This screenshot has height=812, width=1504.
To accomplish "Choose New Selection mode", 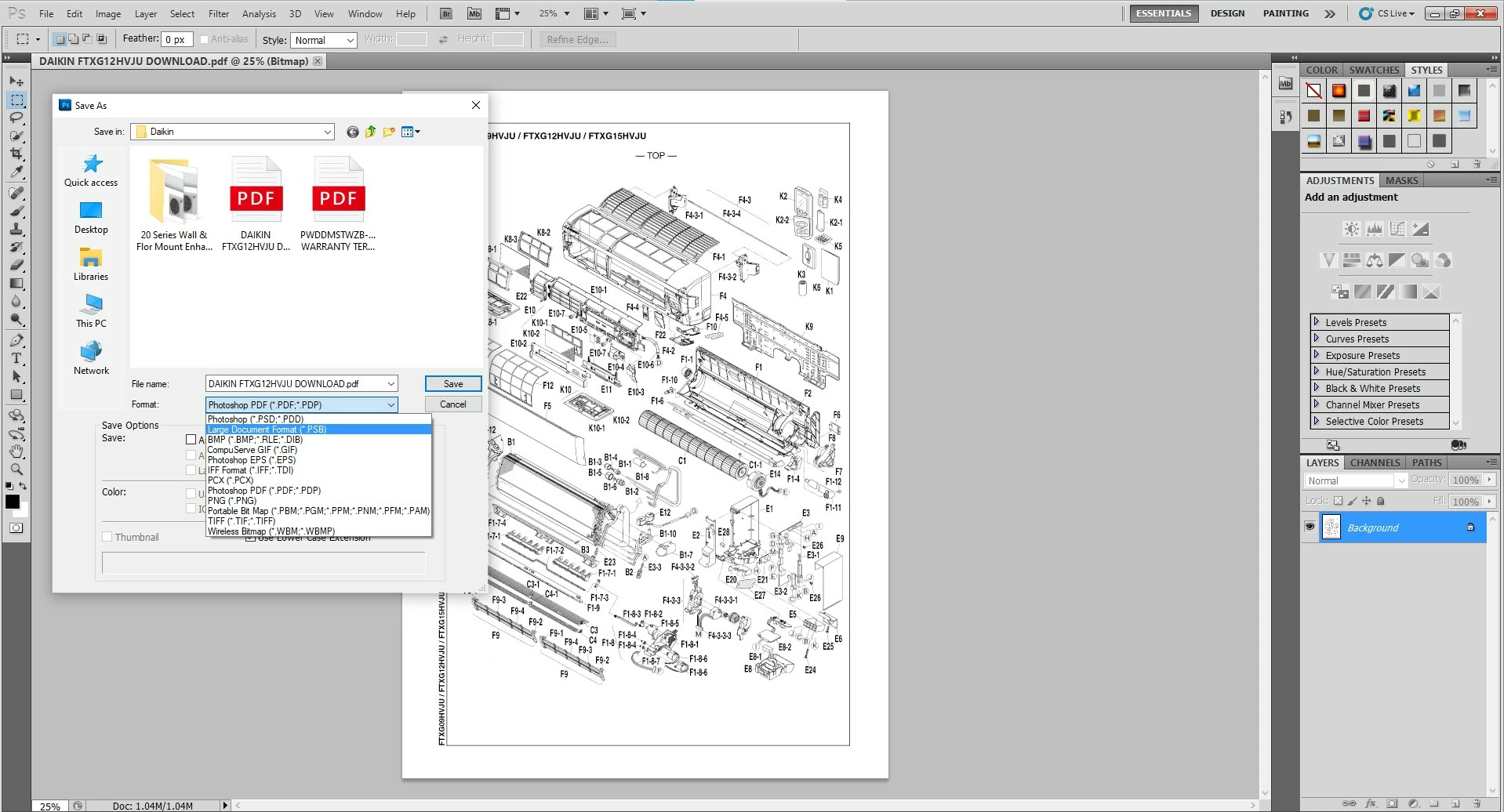I will click(60, 39).
